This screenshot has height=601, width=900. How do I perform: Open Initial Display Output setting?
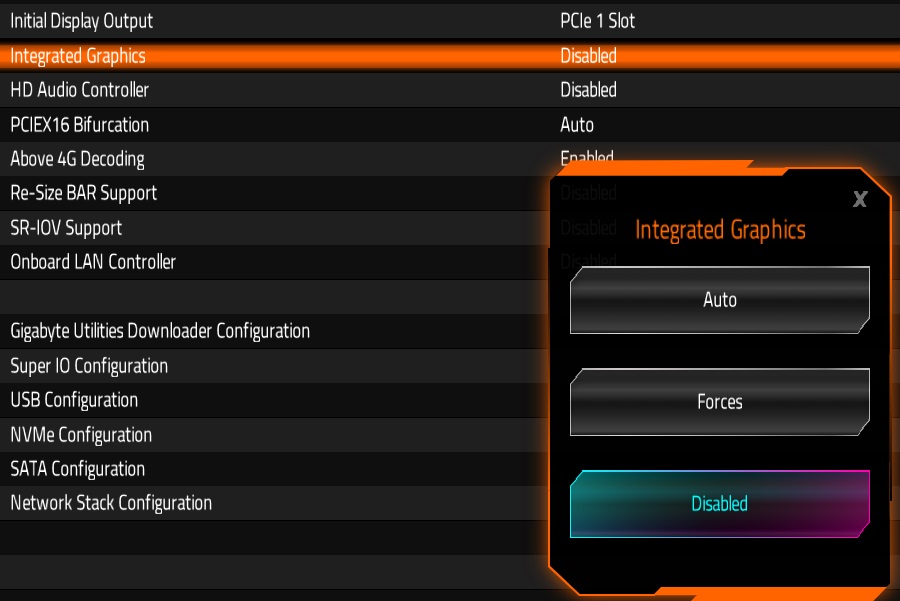(82, 21)
